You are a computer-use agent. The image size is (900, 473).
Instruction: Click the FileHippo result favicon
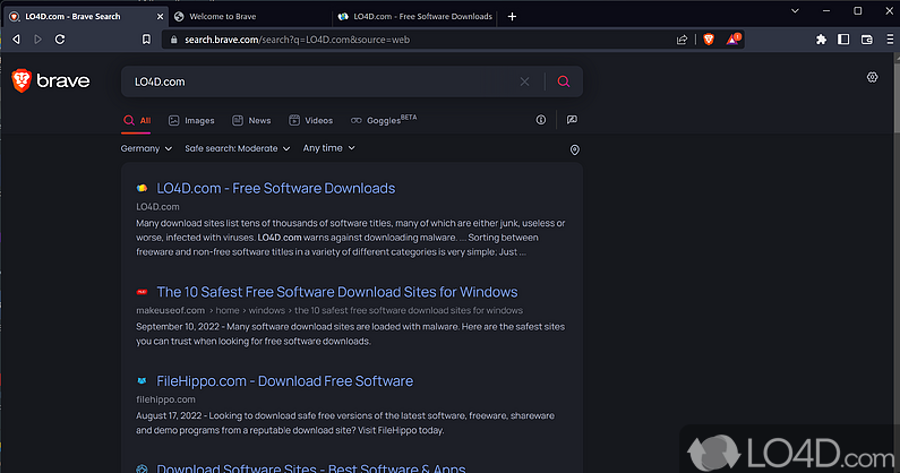pyautogui.click(x=142, y=381)
